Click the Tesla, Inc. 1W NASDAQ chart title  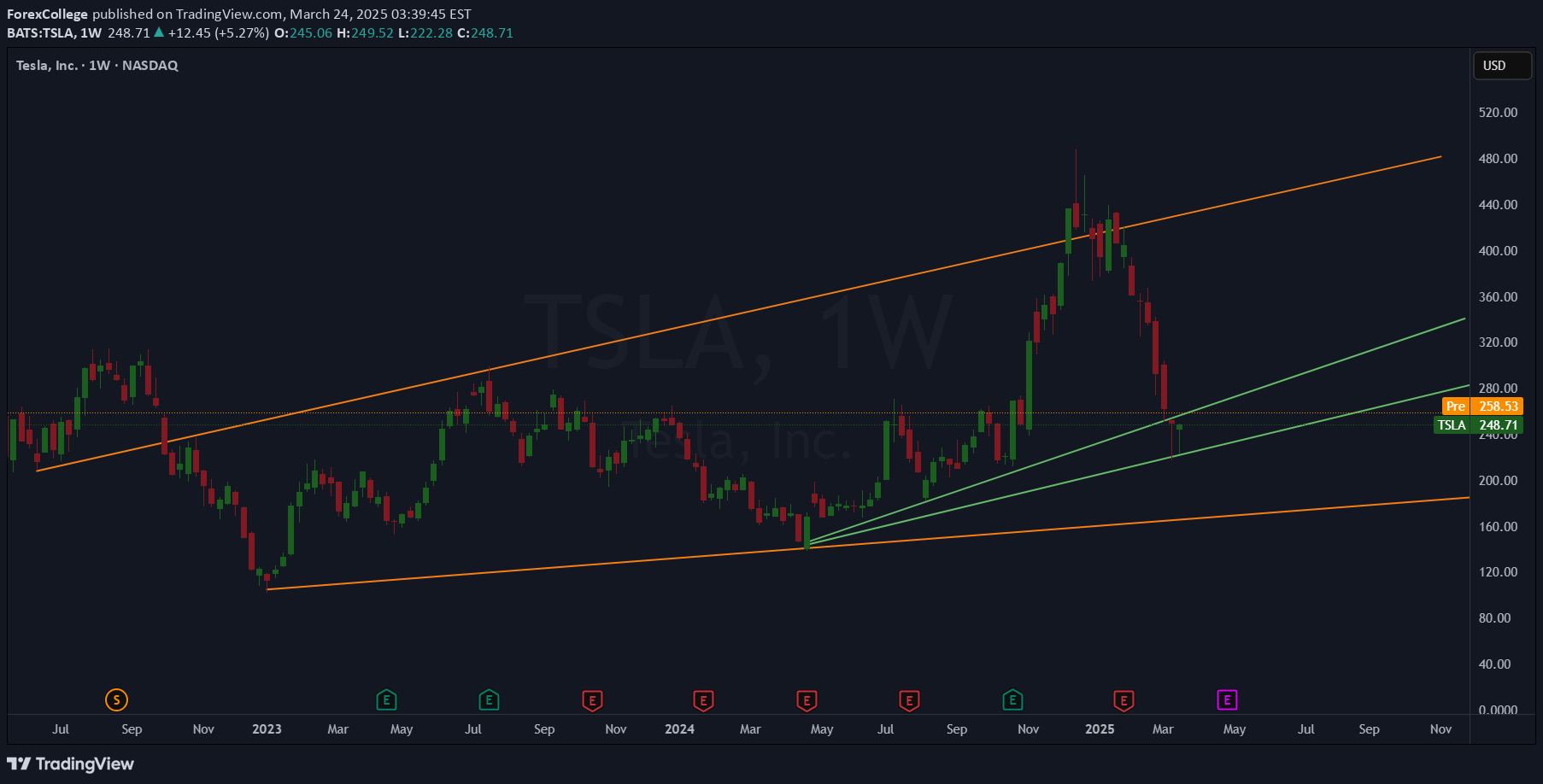click(97, 65)
